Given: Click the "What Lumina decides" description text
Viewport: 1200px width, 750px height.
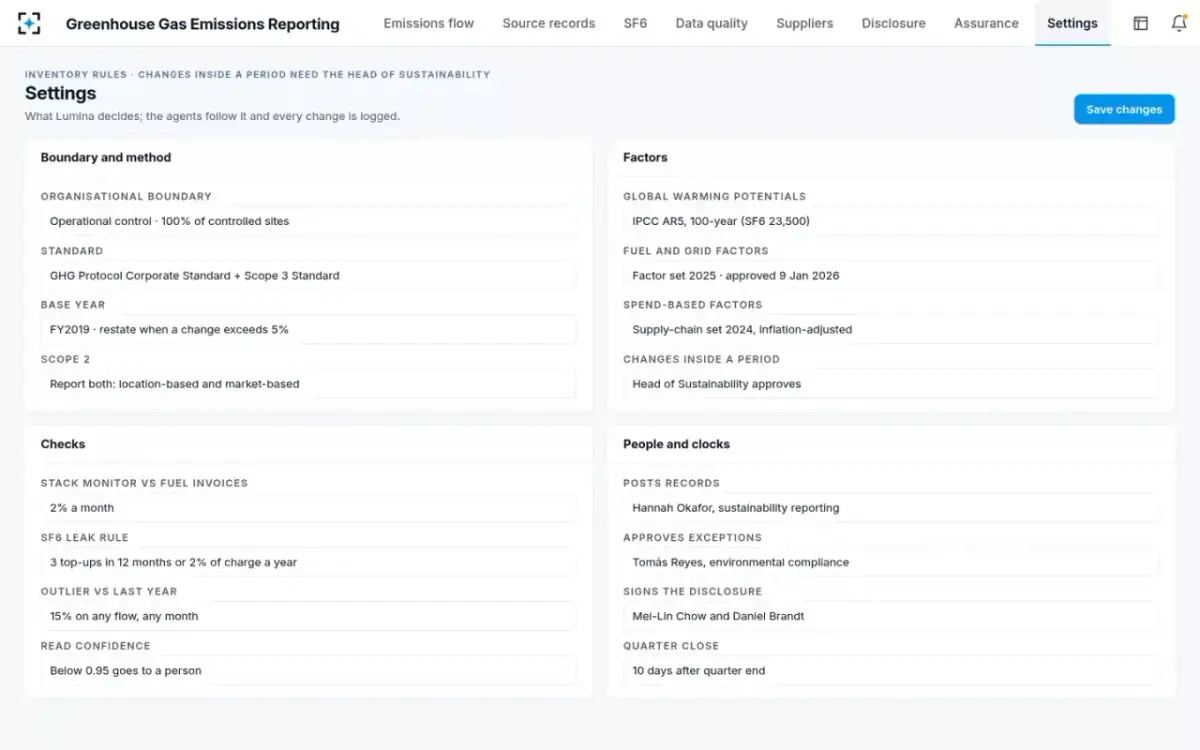Looking at the screenshot, I should point(212,116).
